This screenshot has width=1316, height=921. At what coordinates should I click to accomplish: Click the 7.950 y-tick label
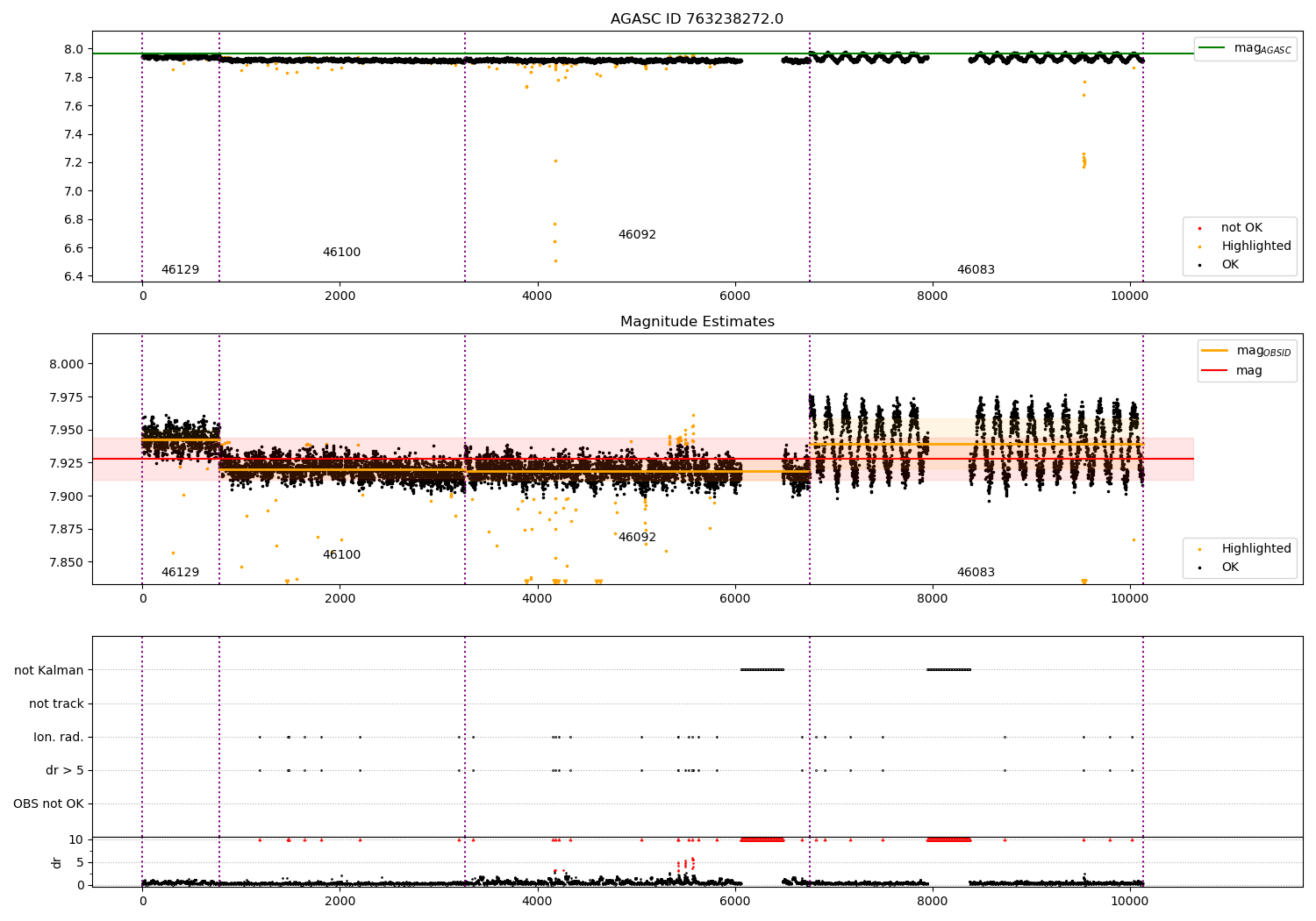67,431
